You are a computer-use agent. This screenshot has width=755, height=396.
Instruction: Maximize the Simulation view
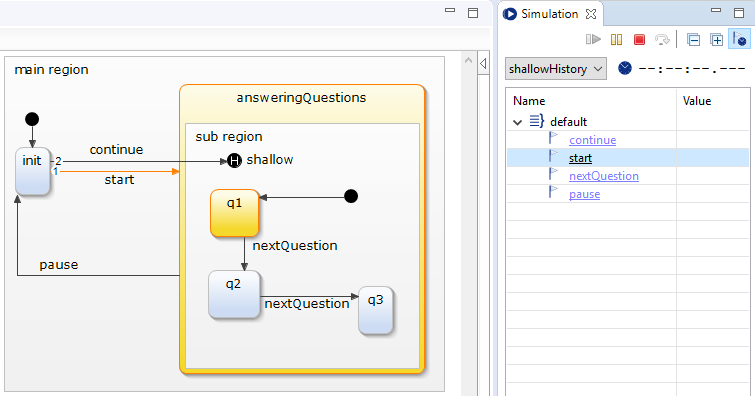click(x=739, y=13)
